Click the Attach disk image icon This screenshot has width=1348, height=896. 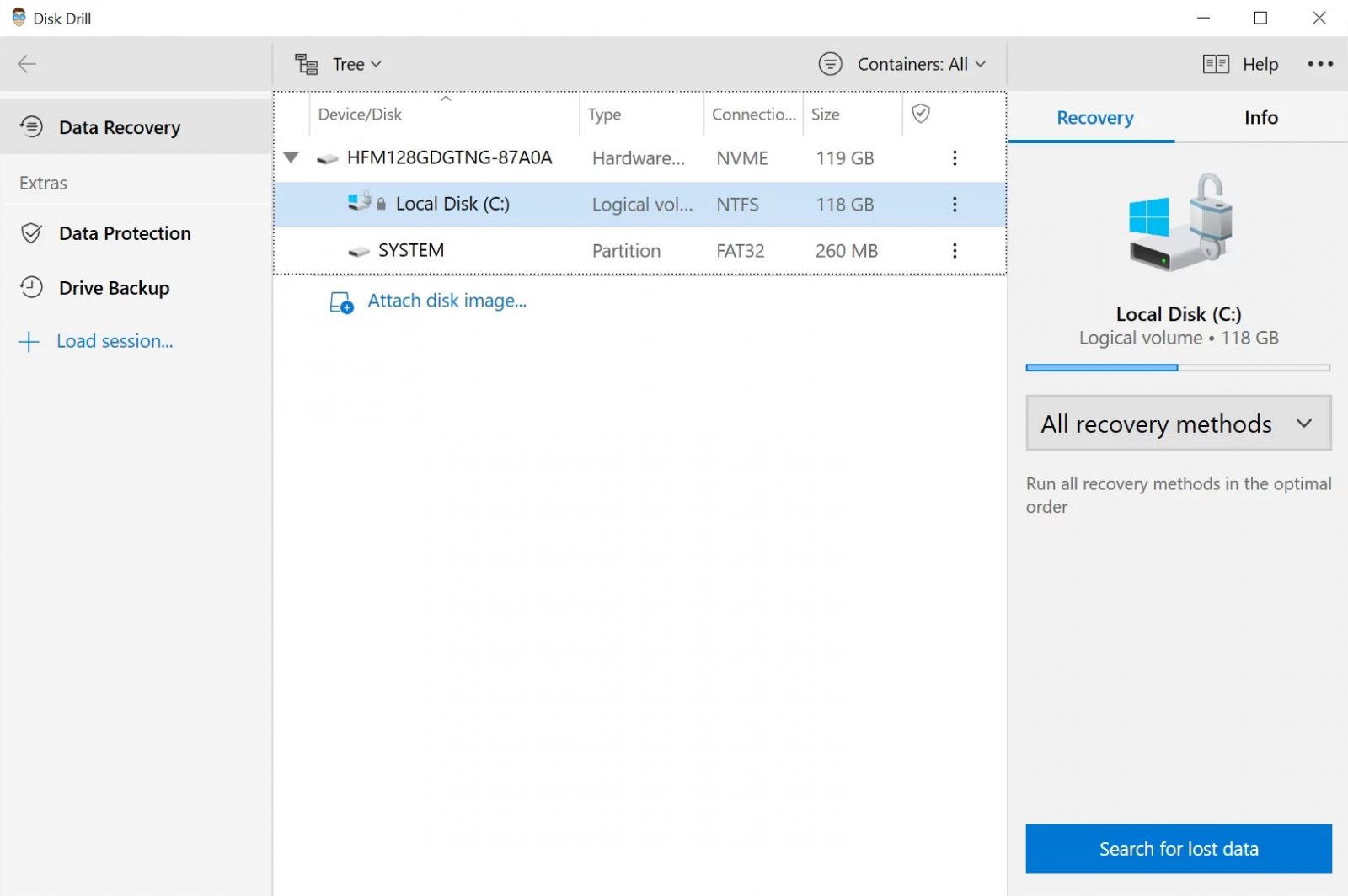point(341,302)
